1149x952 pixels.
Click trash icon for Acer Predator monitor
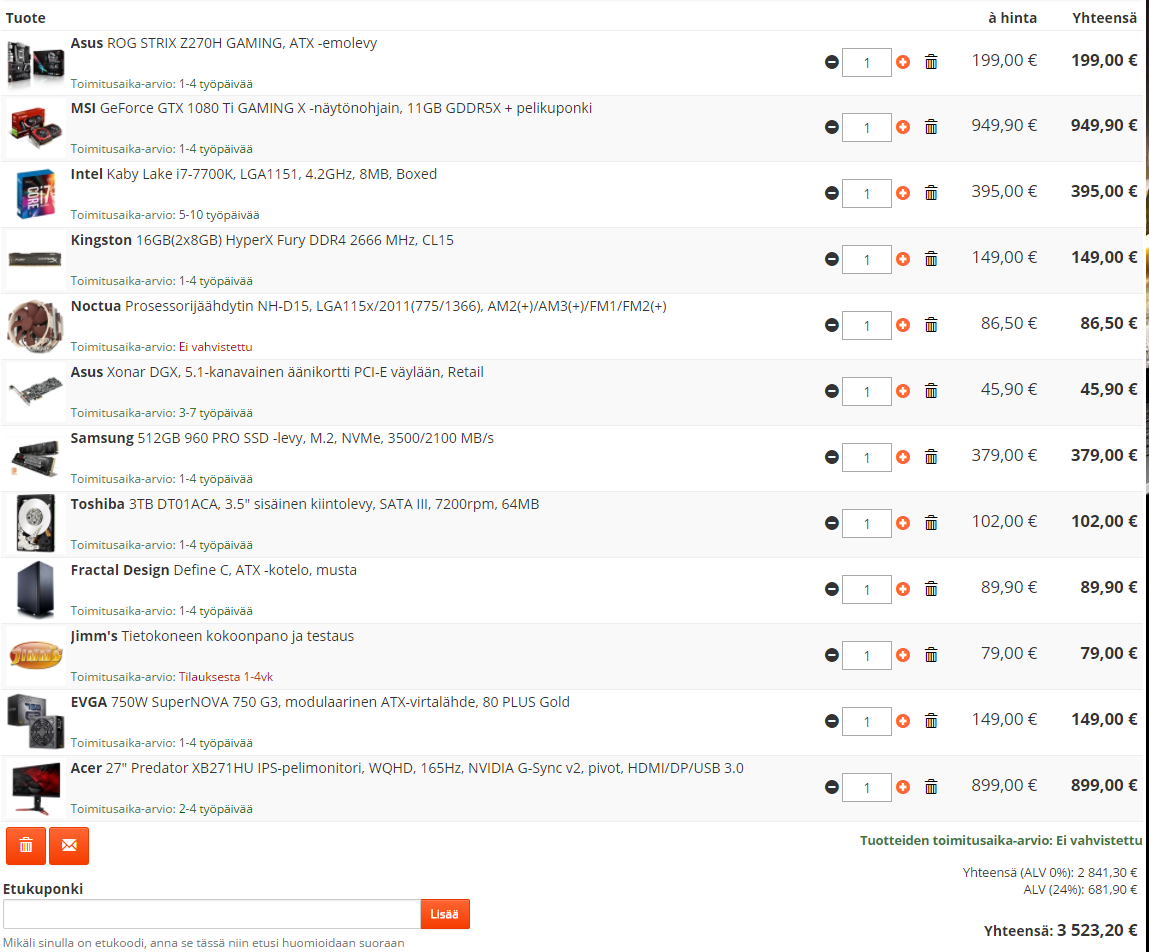[931, 787]
